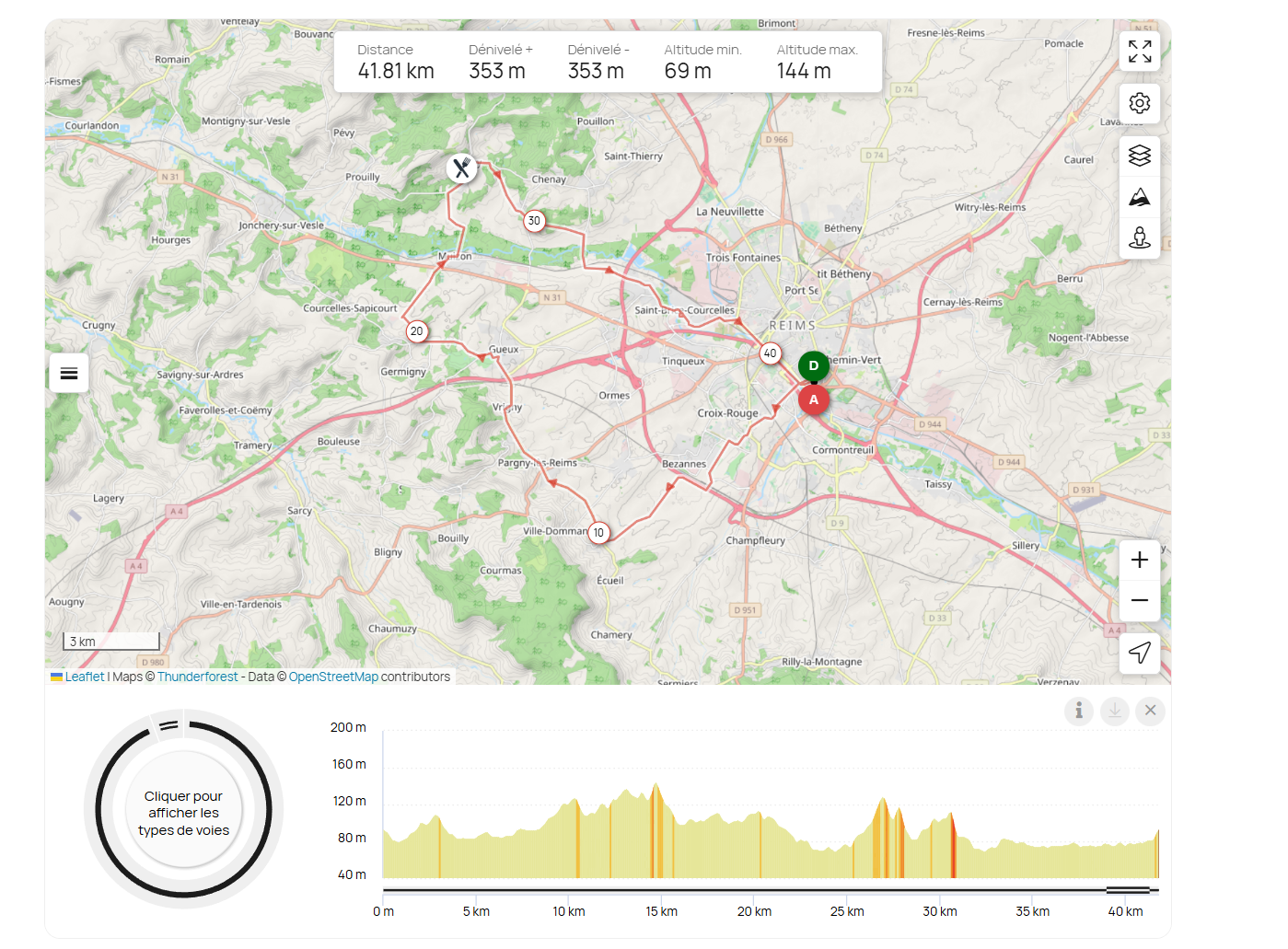
Task: Enter fullscreen map view
Action: point(1139,52)
